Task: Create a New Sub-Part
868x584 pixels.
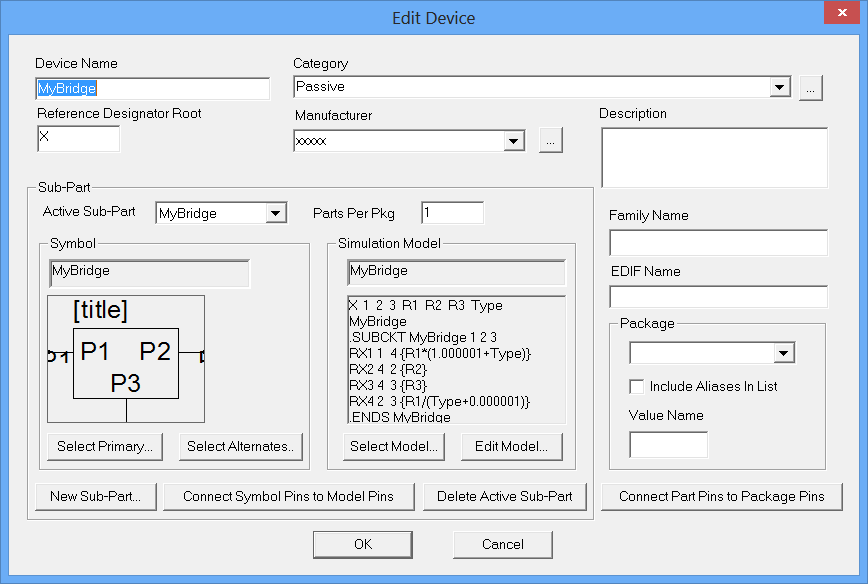Action: (x=95, y=496)
